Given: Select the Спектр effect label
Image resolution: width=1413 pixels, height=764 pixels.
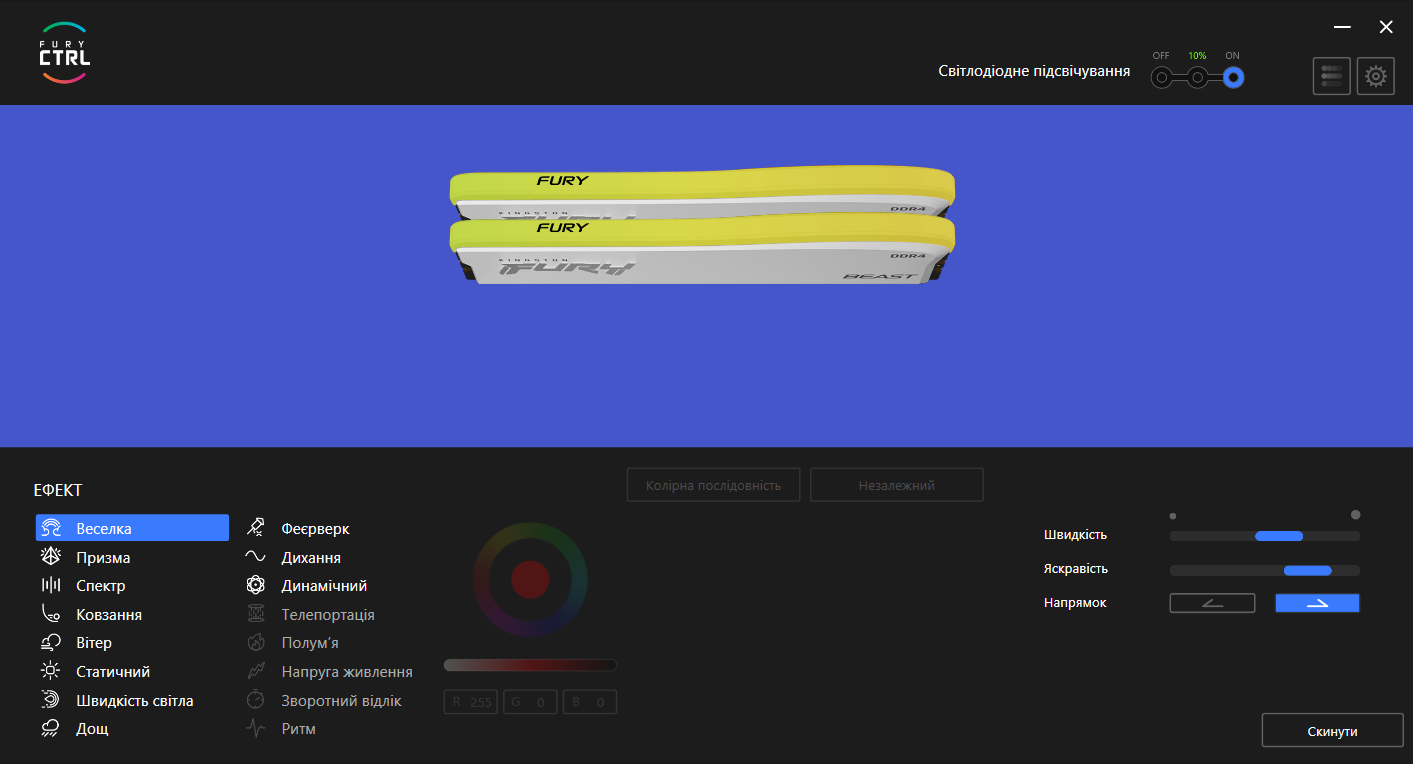Looking at the screenshot, I should (x=101, y=585).
